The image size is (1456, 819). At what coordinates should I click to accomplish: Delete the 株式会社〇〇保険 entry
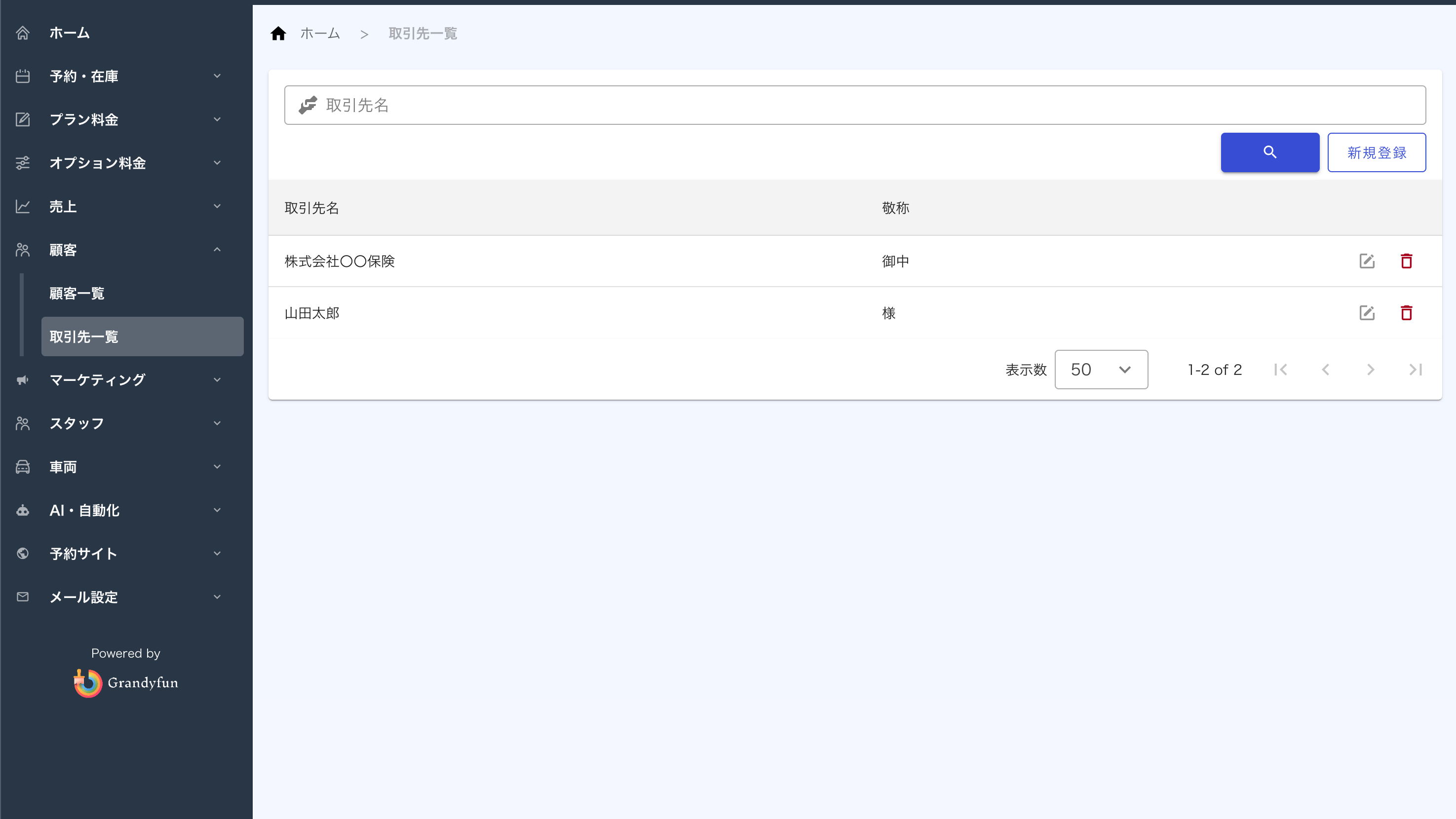coord(1406,261)
